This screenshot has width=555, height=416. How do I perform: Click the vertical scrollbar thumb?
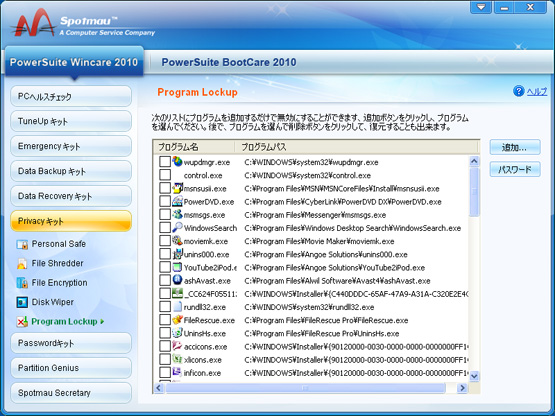(x=474, y=192)
